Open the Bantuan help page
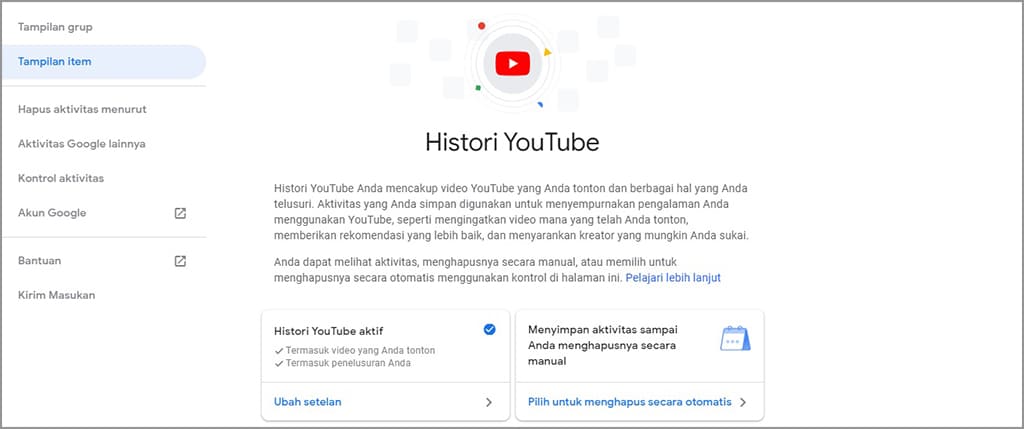 click(40, 261)
